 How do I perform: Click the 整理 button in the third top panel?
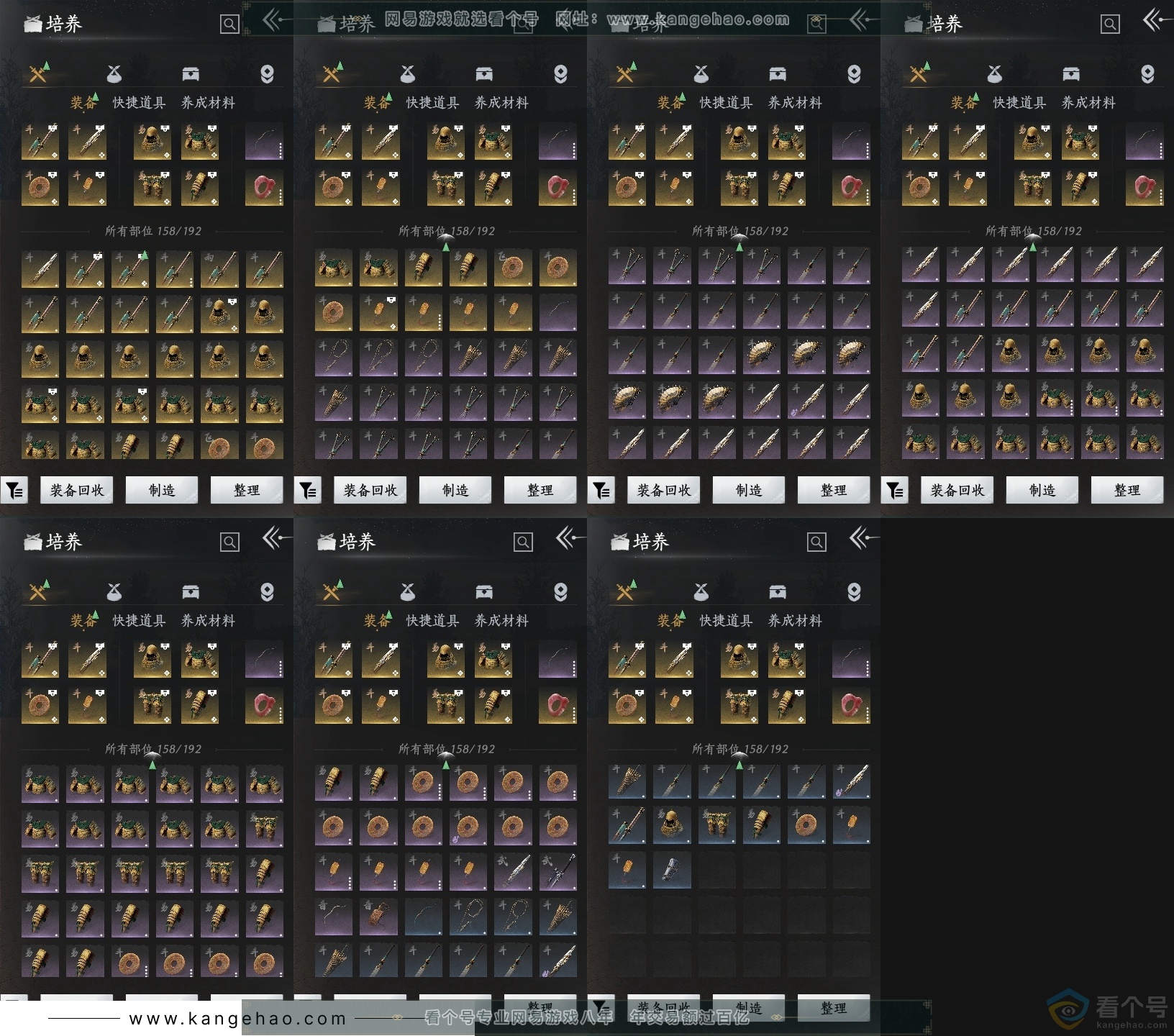click(834, 491)
